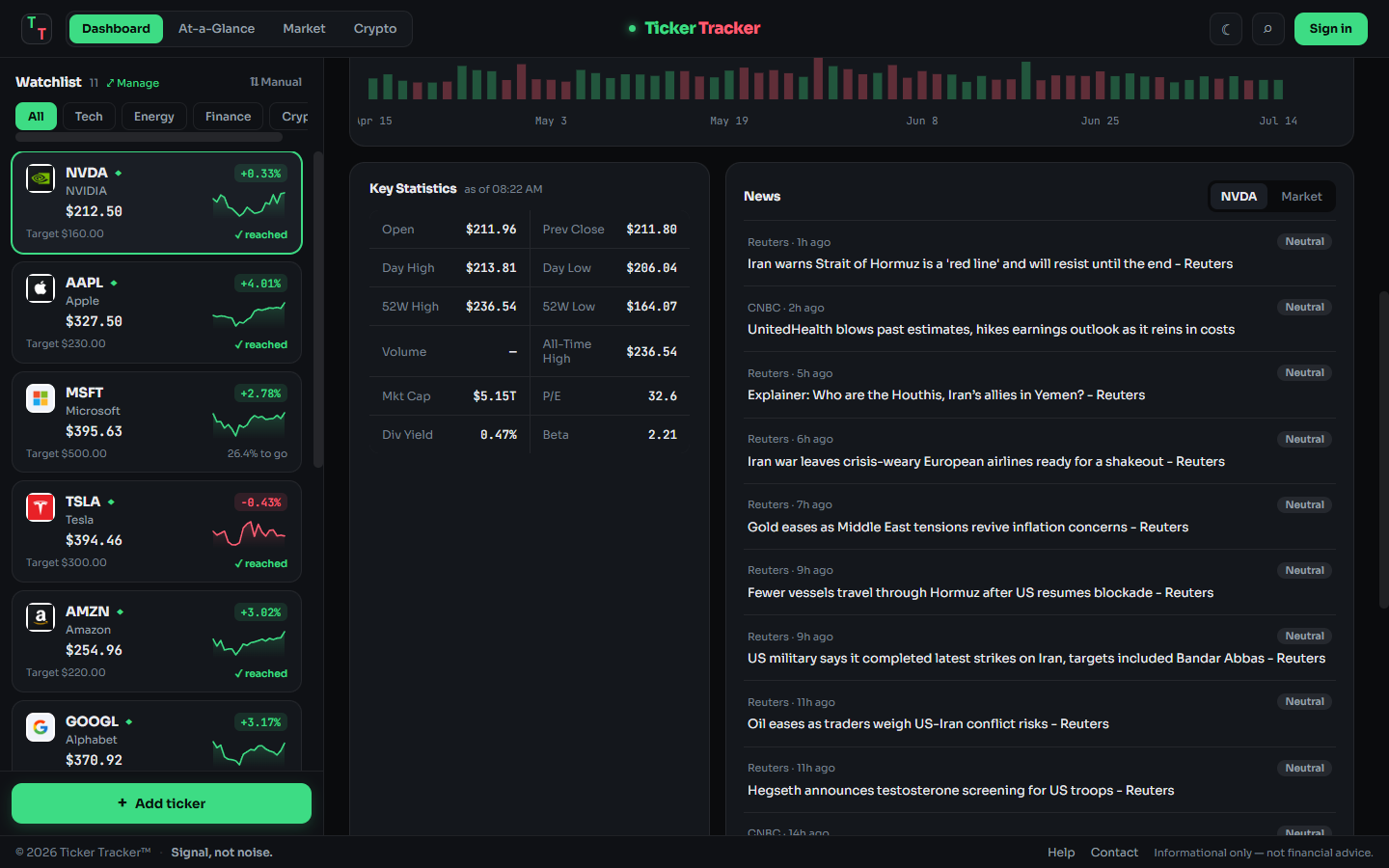Switch to At-a-Glance tab
1389x868 pixels.
(x=217, y=29)
